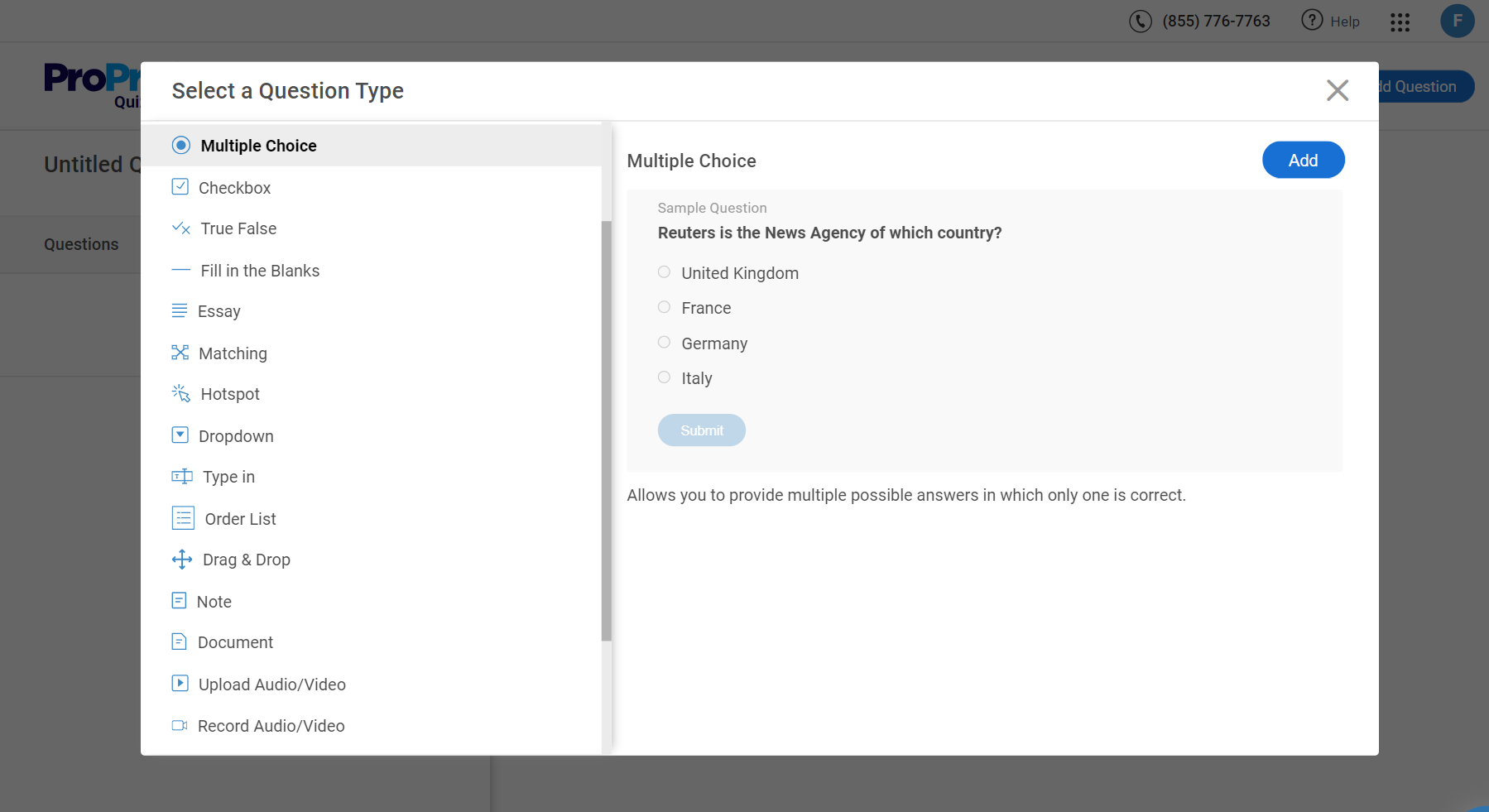Image resolution: width=1489 pixels, height=812 pixels.
Task: Select Fill in the Blanks option
Action: [259, 271]
